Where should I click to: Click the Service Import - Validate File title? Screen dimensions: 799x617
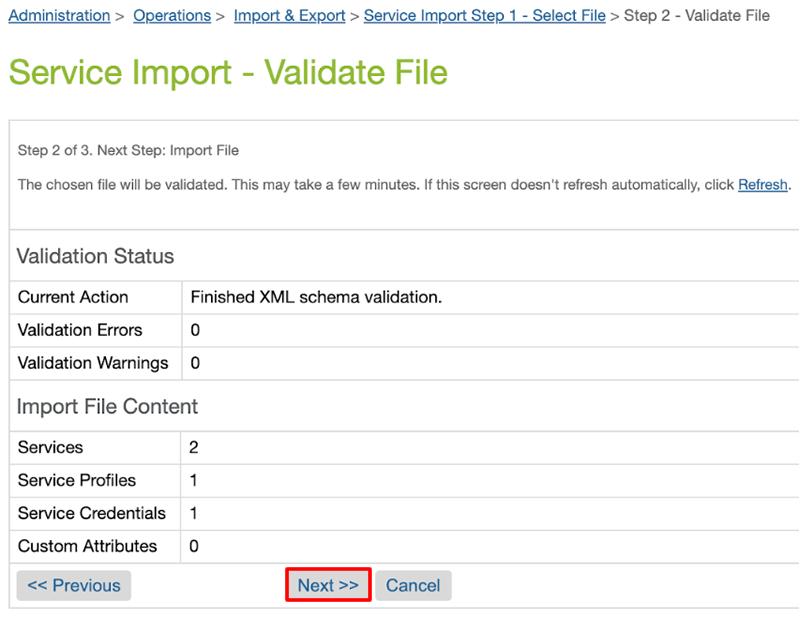(x=228, y=72)
